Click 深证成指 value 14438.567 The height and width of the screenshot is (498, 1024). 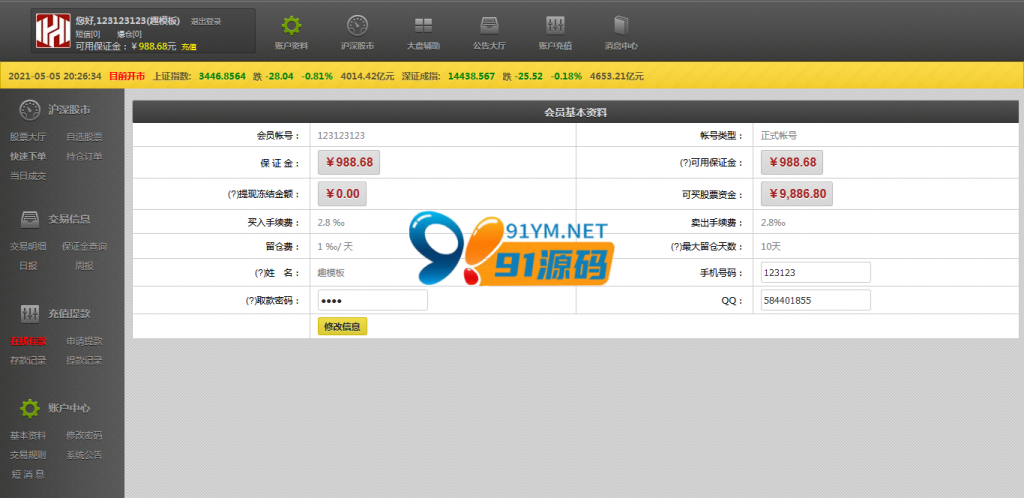[x=472, y=76]
